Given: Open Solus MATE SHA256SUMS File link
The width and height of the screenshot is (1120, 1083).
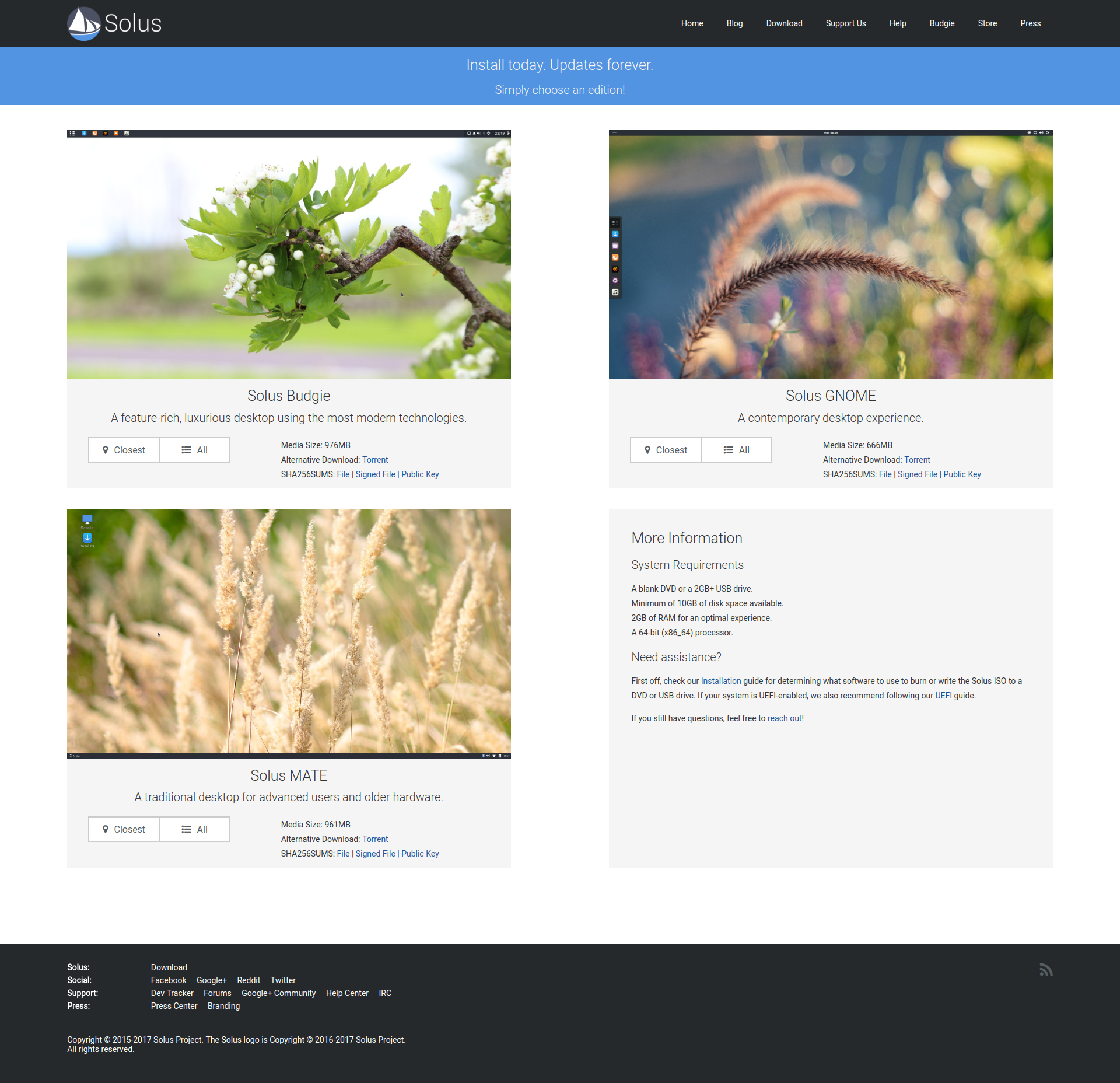Looking at the screenshot, I should [343, 854].
